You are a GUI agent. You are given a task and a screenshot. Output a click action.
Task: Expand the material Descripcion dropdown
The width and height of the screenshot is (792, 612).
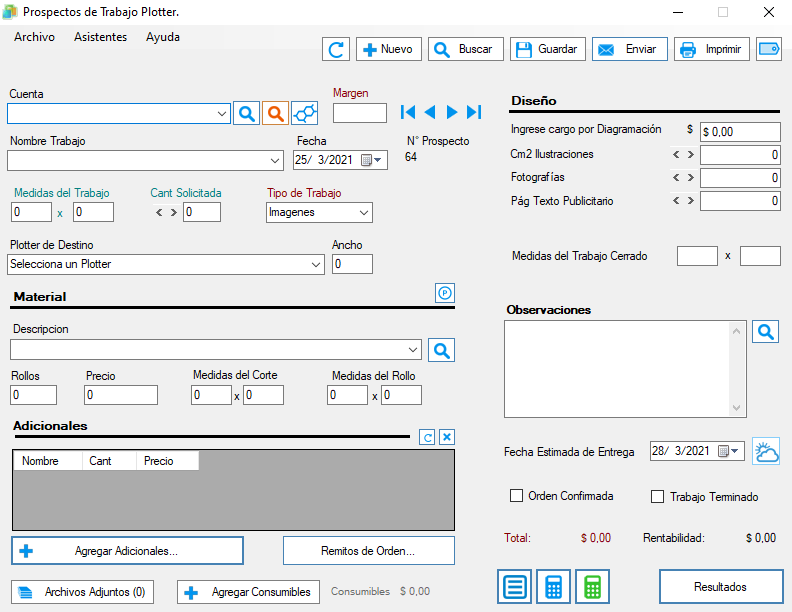413,349
